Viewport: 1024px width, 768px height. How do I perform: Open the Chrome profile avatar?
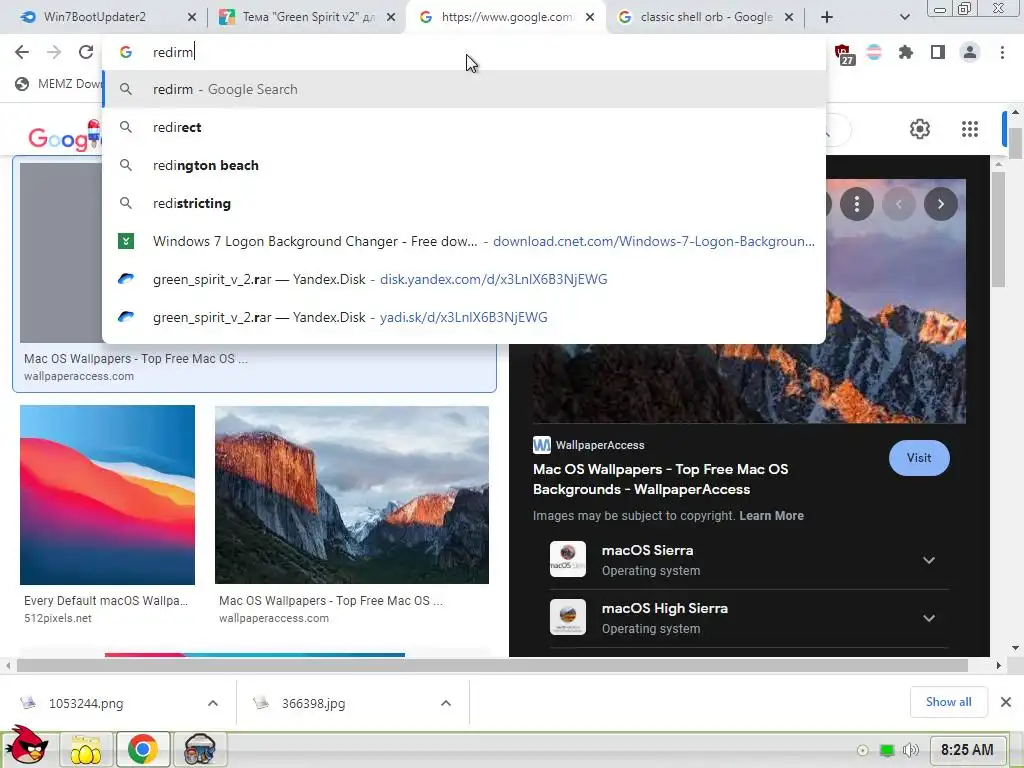click(970, 52)
